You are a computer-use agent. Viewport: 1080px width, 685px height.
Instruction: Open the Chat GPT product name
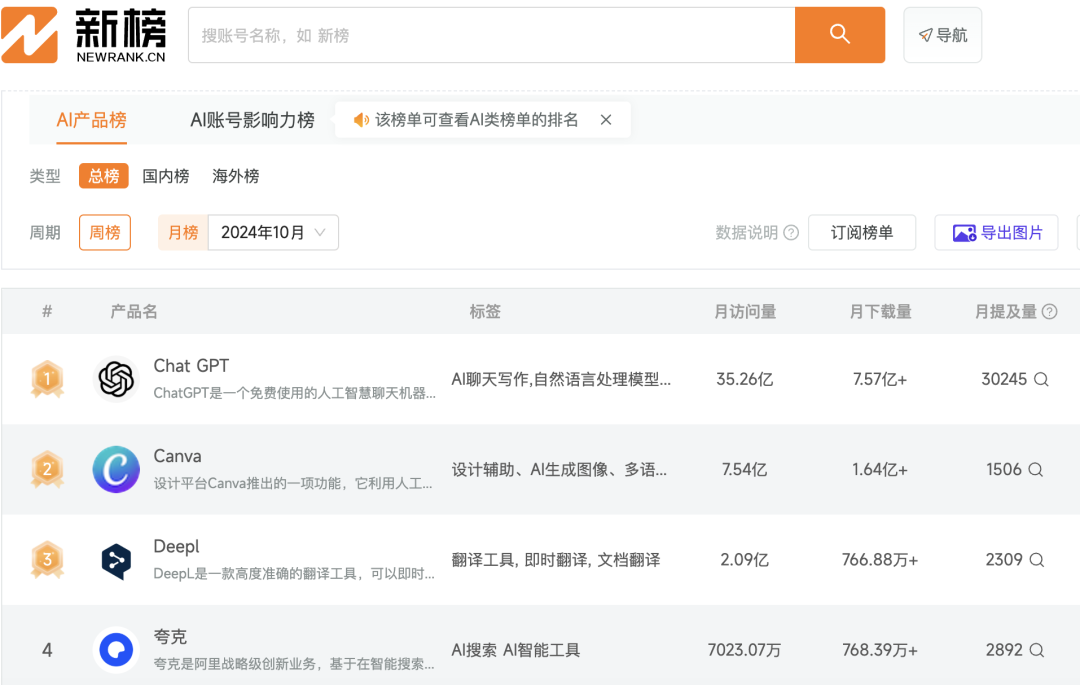point(191,366)
